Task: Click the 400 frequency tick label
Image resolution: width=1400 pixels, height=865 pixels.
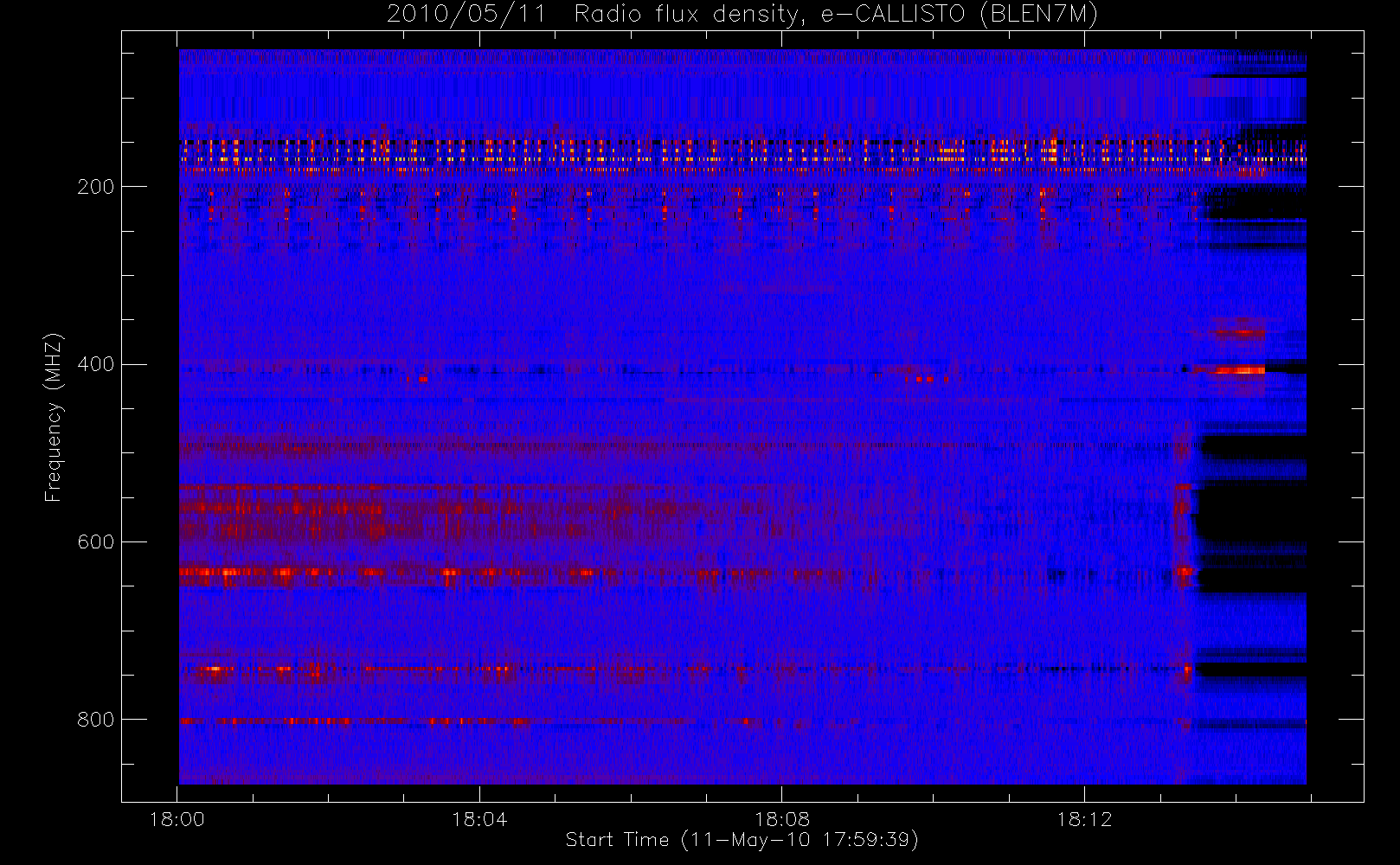Action: point(95,364)
